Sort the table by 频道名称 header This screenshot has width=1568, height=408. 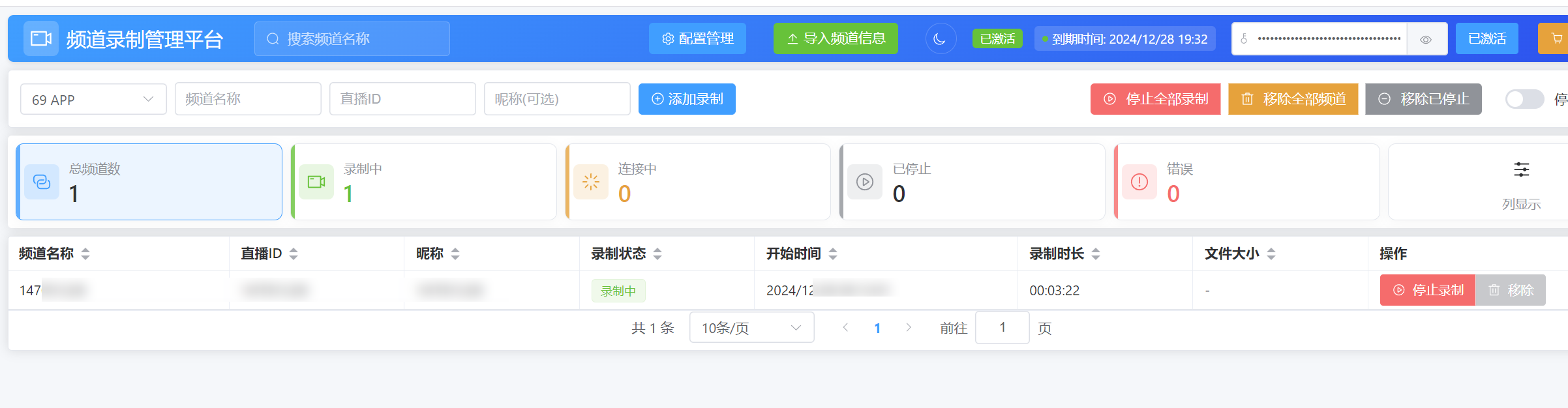click(85, 254)
